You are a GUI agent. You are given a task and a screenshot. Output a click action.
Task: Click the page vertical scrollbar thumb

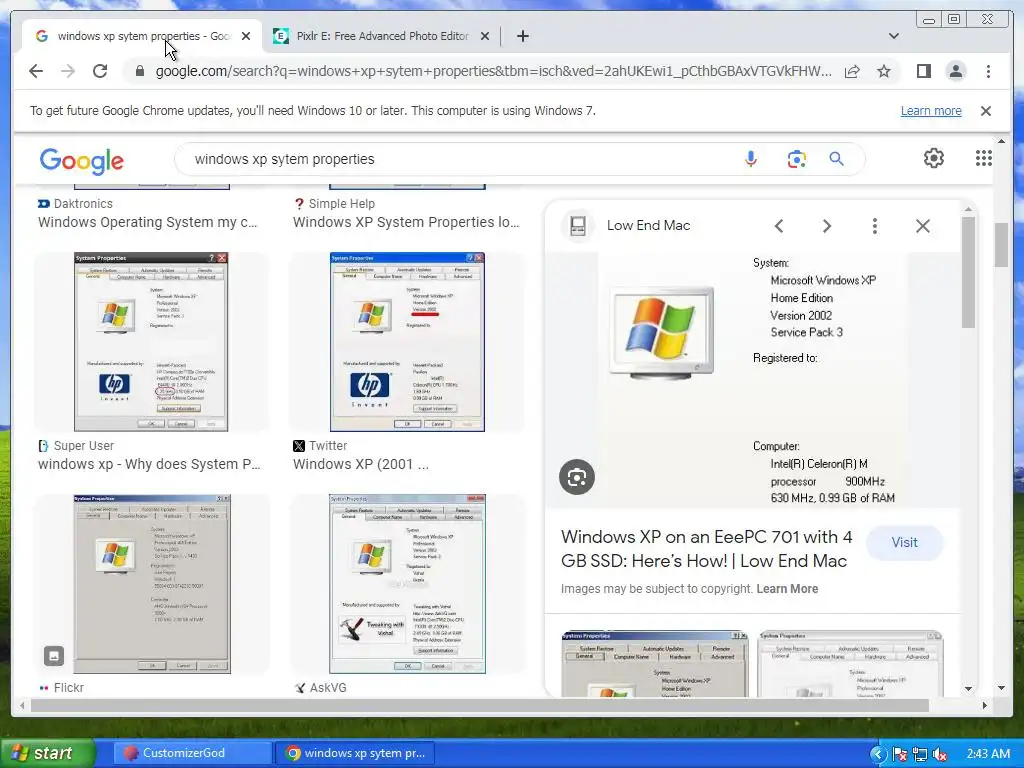tap(1001, 244)
